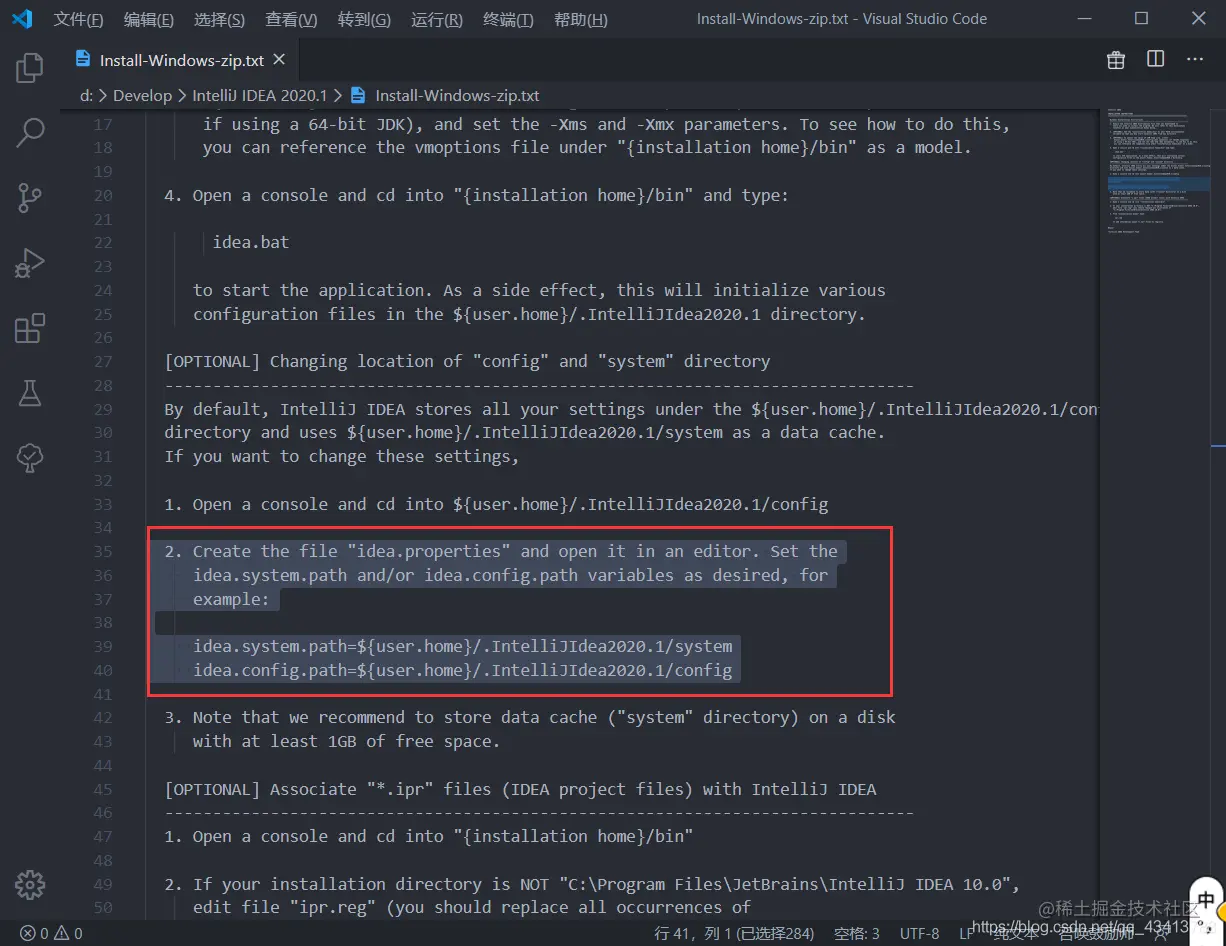Image resolution: width=1226 pixels, height=946 pixels.
Task: Open the 终端(T) menu
Action: click(508, 20)
